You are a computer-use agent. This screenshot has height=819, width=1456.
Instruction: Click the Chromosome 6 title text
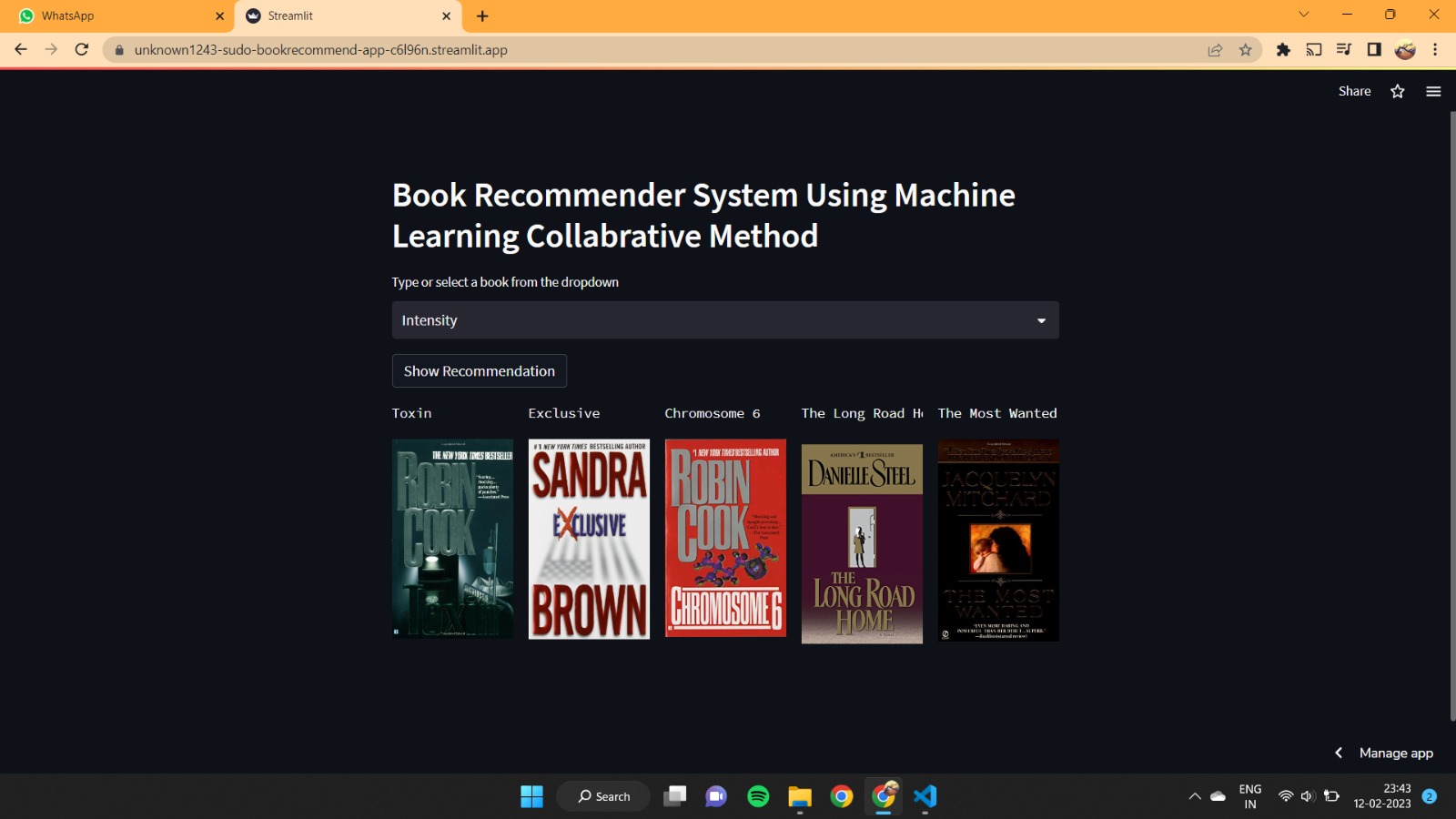tap(713, 413)
